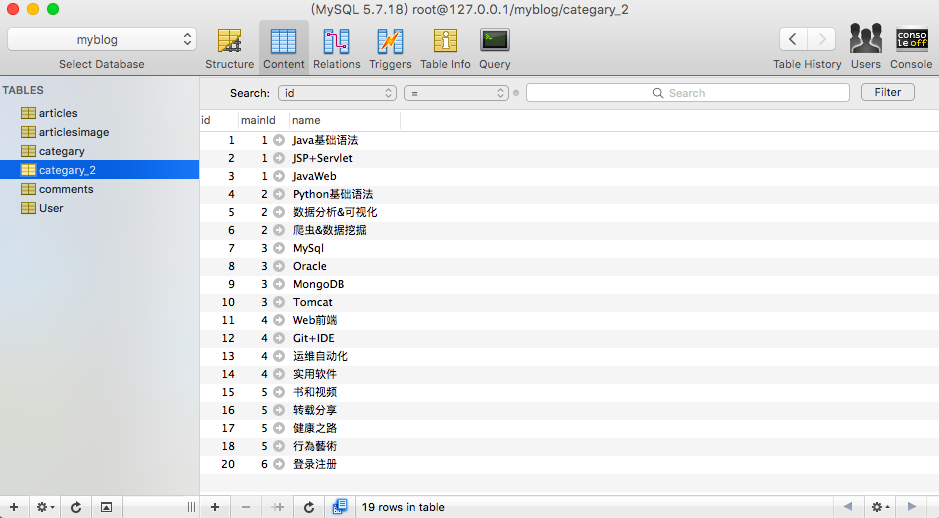Select the 转载分享 row
Viewport: 939px width, 518px height.
(569, 410)
